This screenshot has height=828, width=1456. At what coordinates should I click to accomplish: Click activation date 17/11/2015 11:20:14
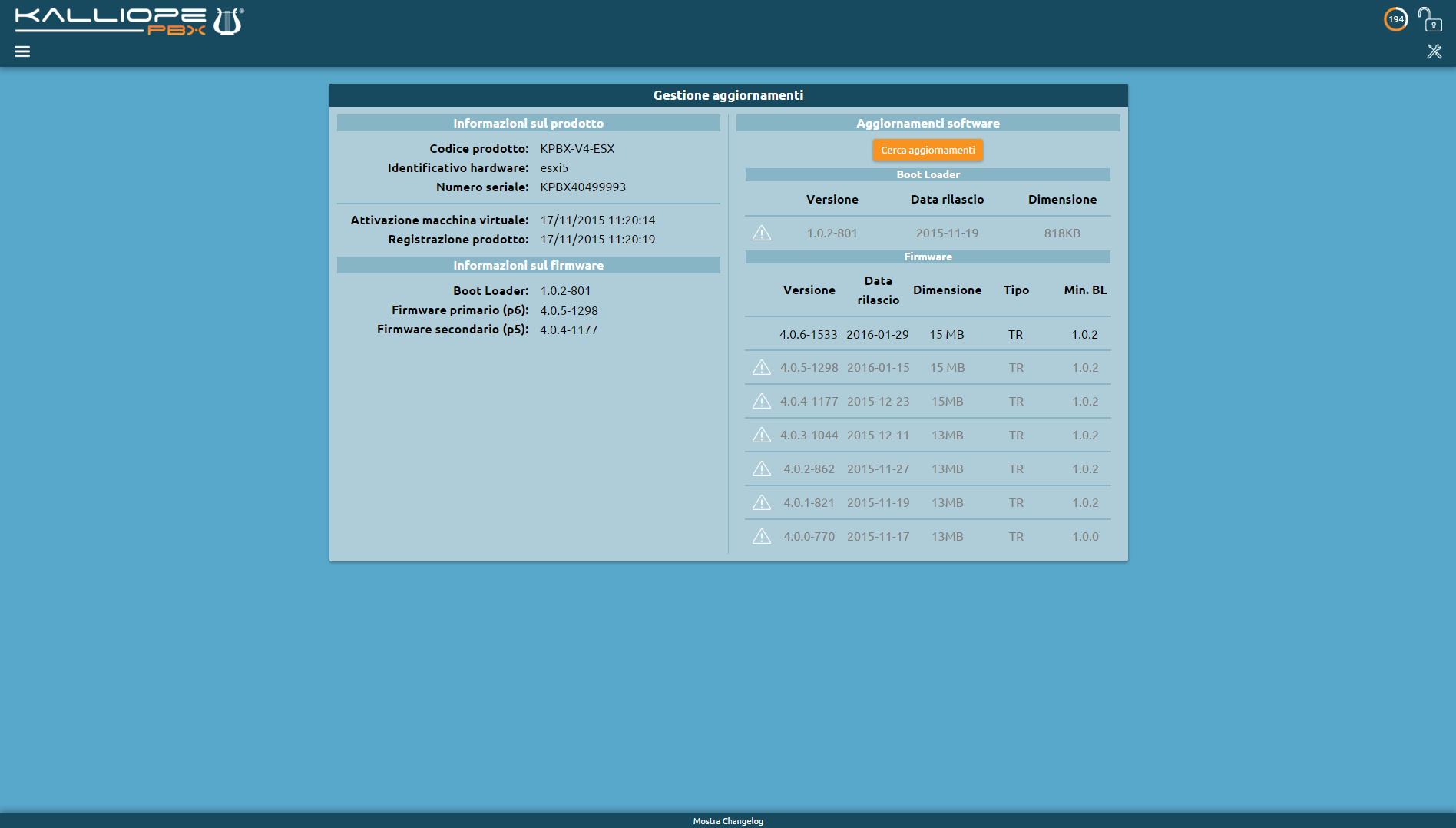597,220
